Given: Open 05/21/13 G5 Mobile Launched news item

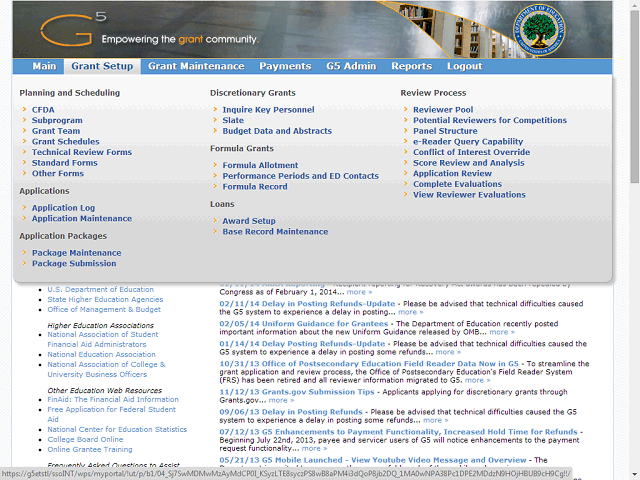Looking at the screenshot, I should click(373, 460).
